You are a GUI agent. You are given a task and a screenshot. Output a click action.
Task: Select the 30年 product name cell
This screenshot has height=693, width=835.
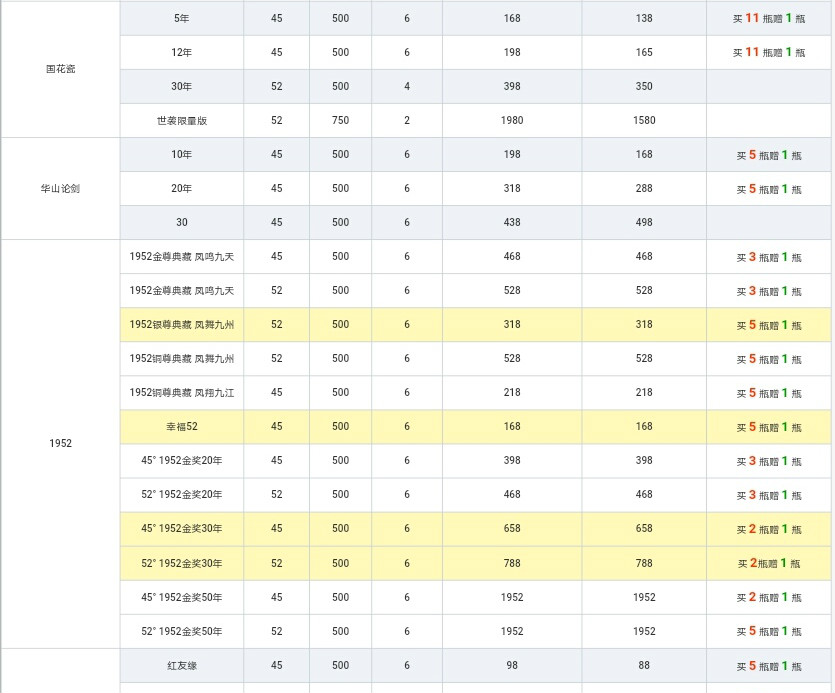click(182, 86)
